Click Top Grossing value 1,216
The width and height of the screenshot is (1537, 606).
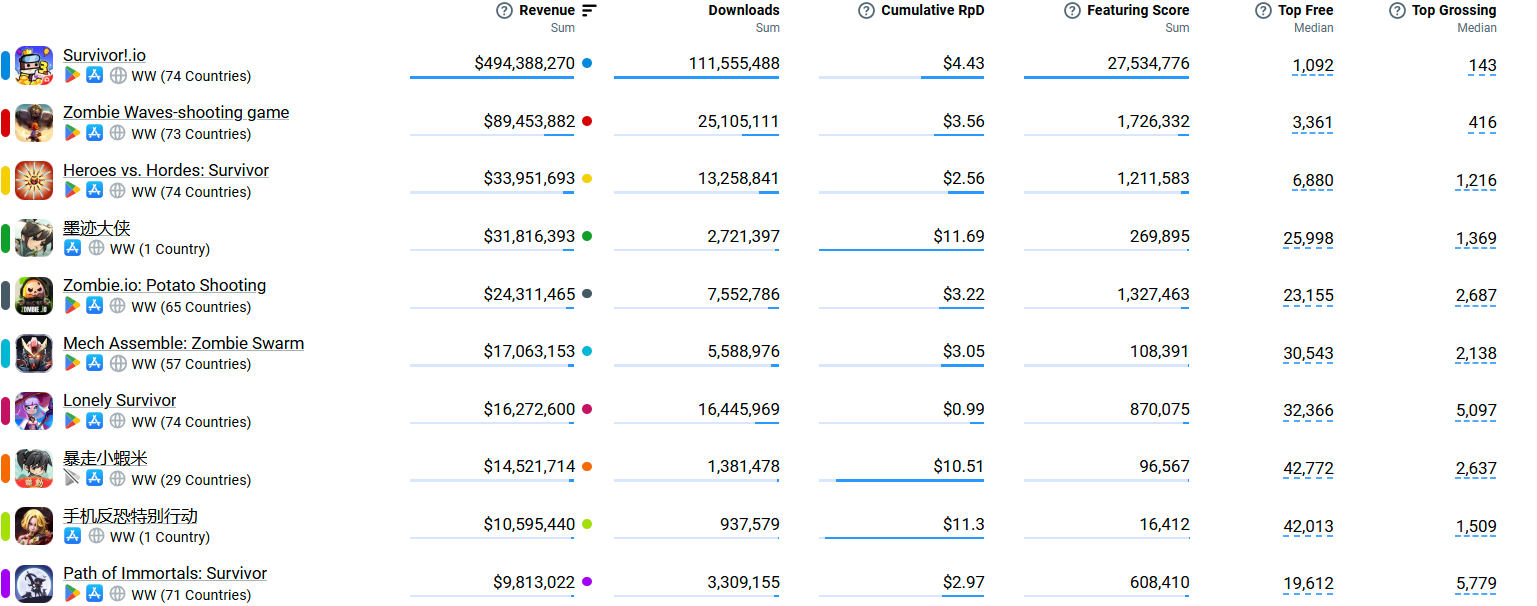1476,181
